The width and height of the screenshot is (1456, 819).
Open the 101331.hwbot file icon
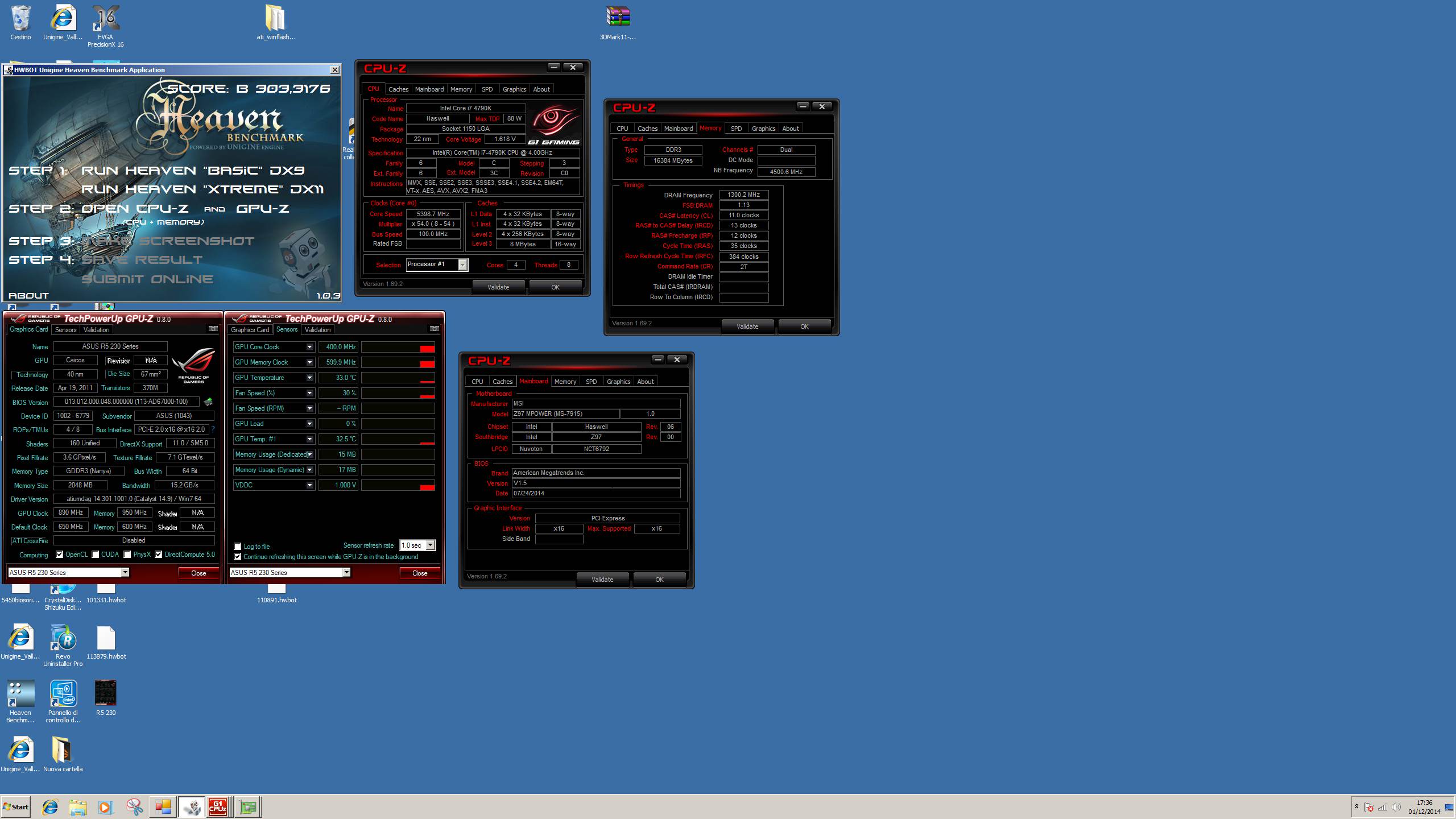106,593
